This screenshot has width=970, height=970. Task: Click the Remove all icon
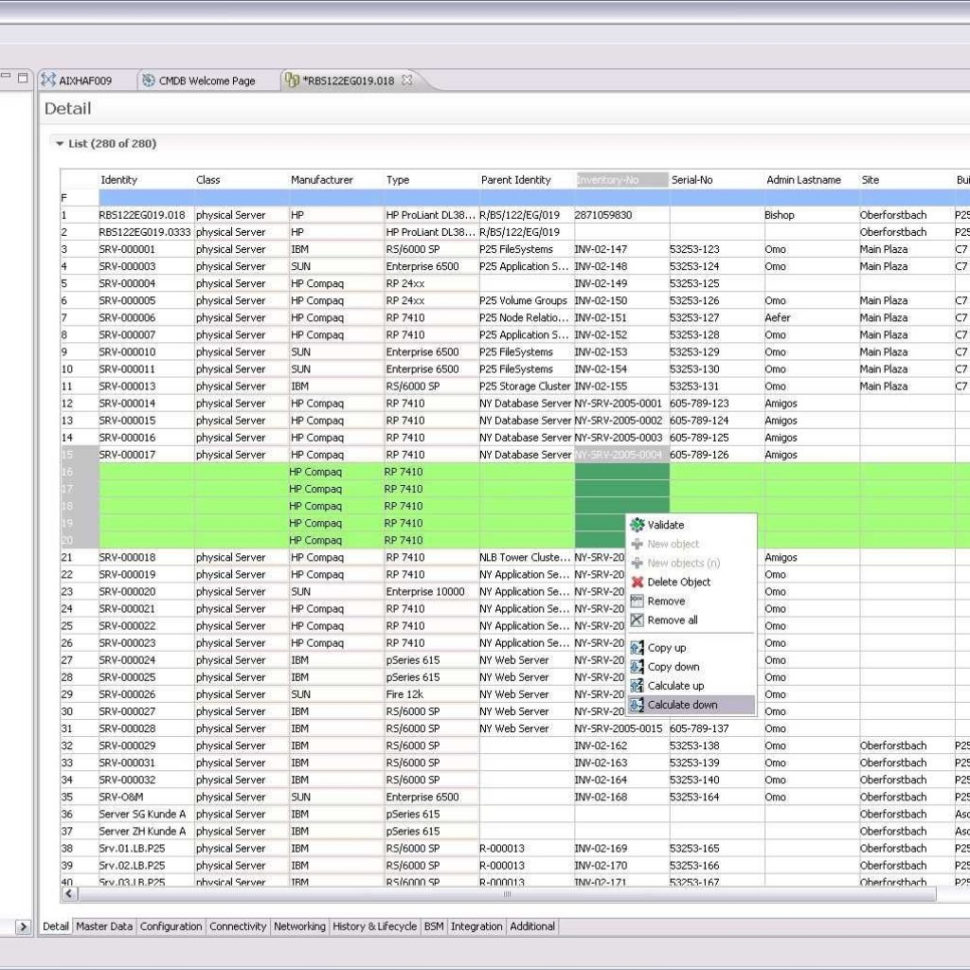(637, 620)
